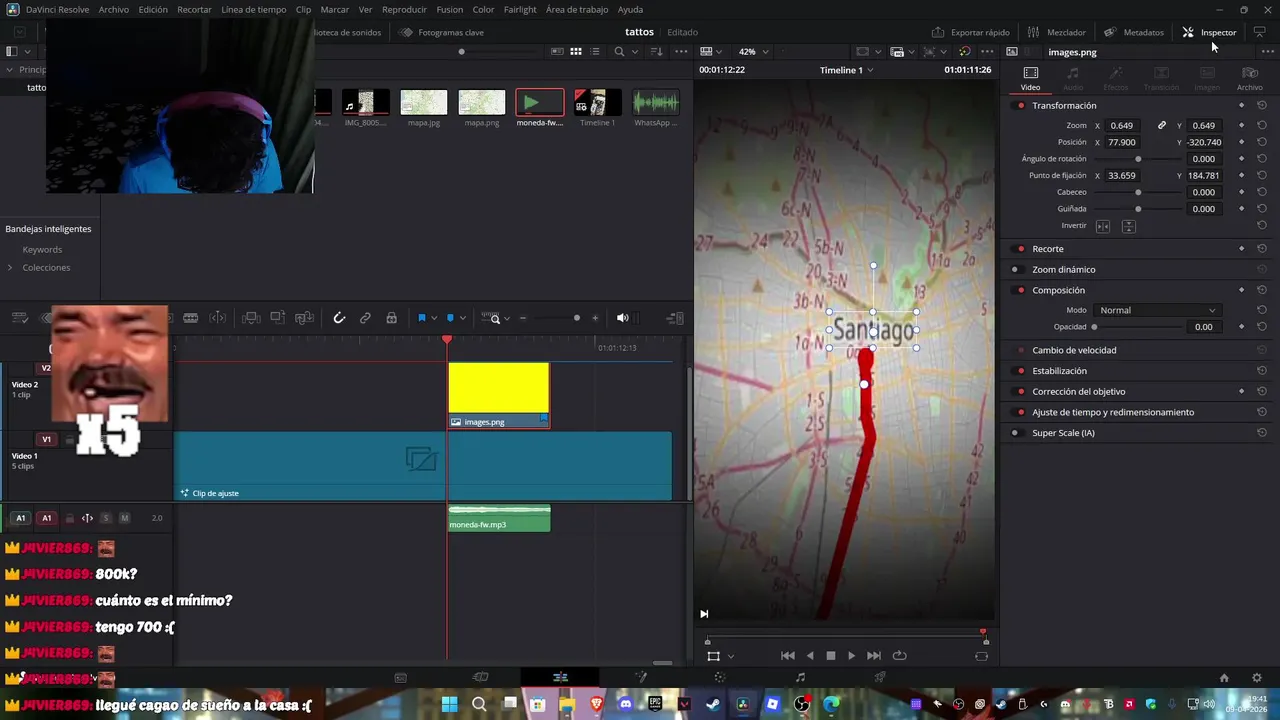Viewport: 1280px width, 720px height.
Task: Switch to the Archivo inspector tab
Action: pos(1250,78)
